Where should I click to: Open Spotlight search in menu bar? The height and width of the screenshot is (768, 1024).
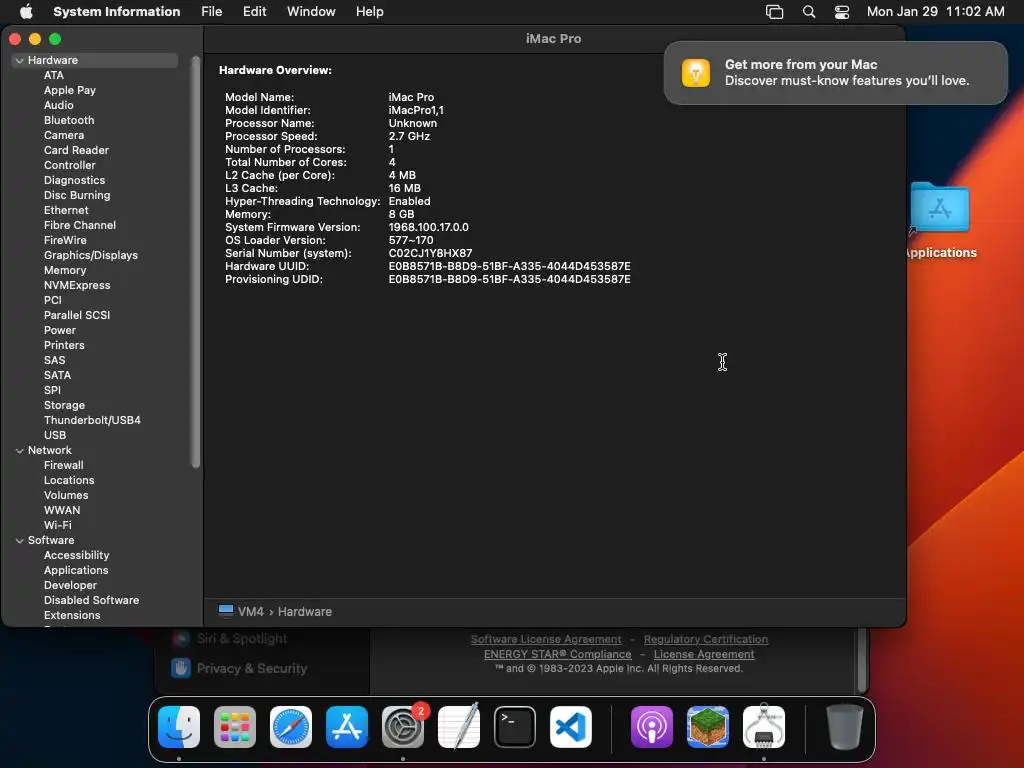click(x=808, y=12)
